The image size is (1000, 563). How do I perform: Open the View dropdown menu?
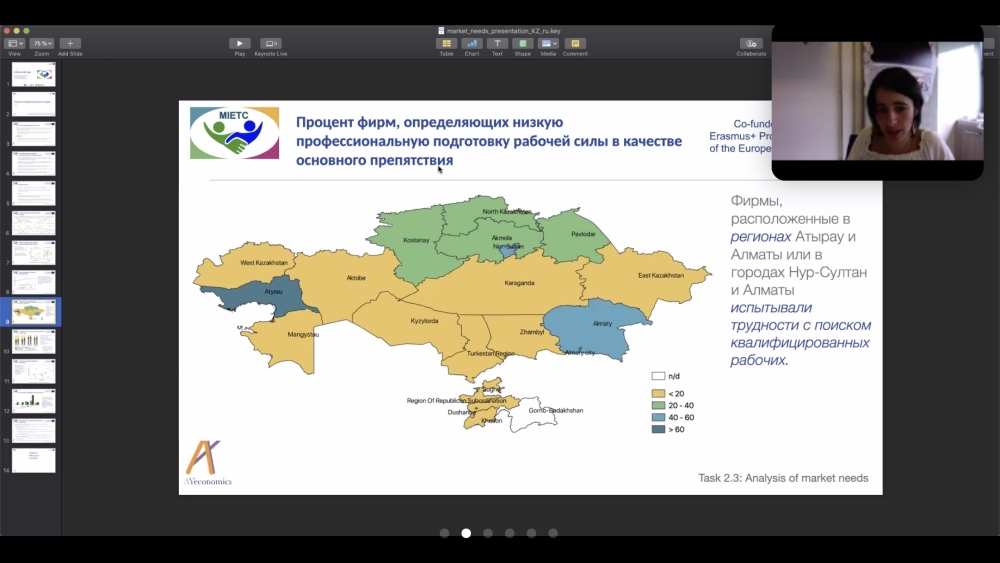click(15, 43)
